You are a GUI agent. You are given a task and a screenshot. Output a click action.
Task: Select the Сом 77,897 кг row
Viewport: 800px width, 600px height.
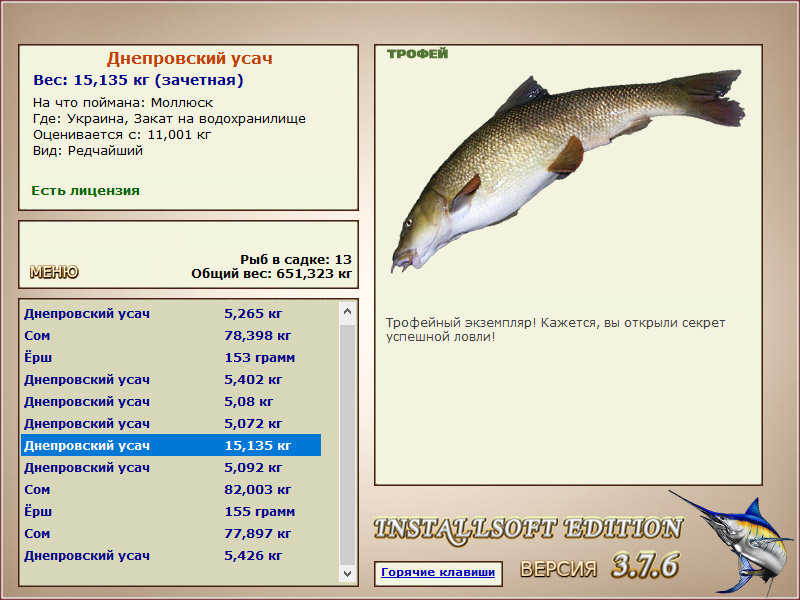pos(171,533)
